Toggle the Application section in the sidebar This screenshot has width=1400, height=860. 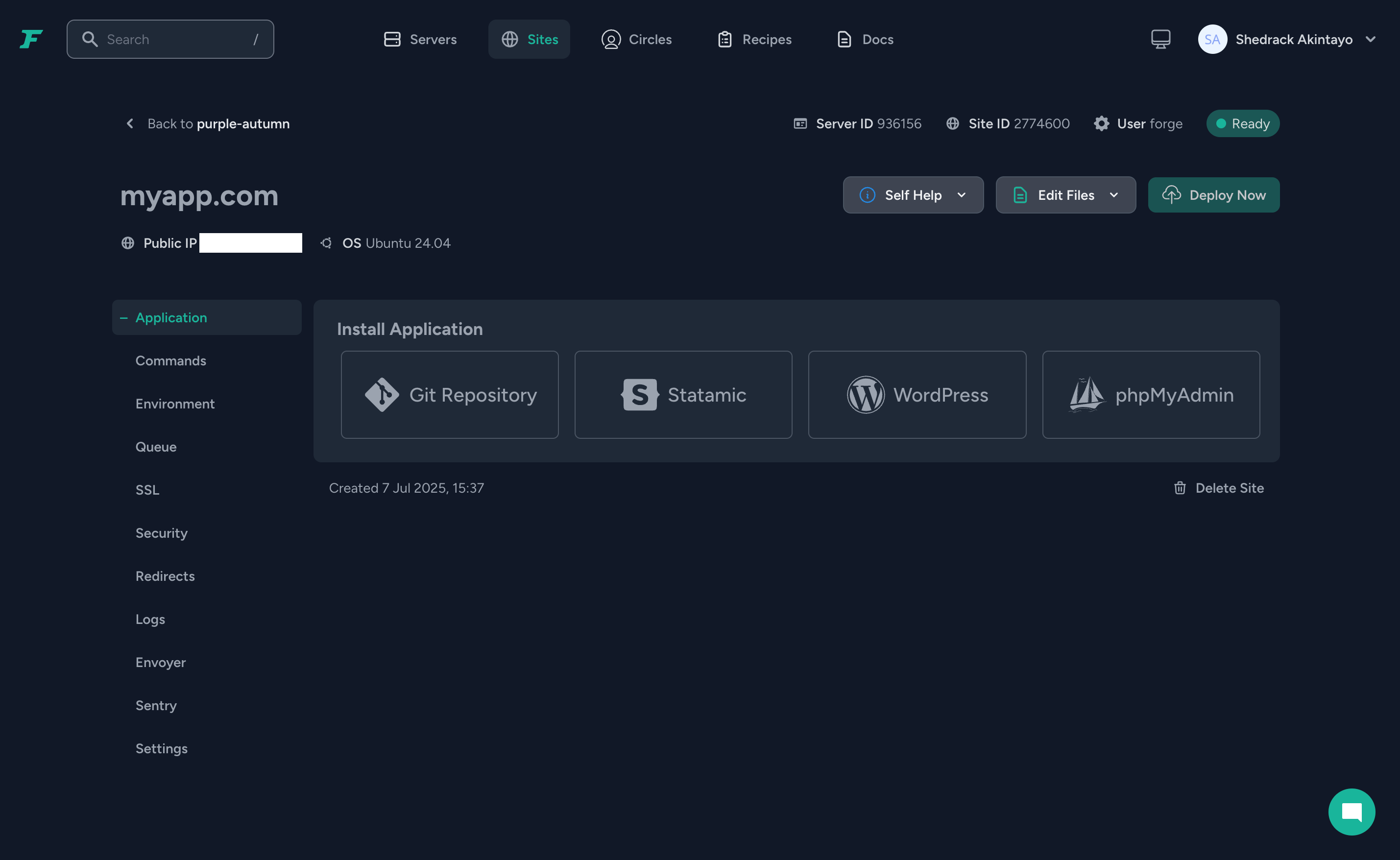[x=171, y=317]
